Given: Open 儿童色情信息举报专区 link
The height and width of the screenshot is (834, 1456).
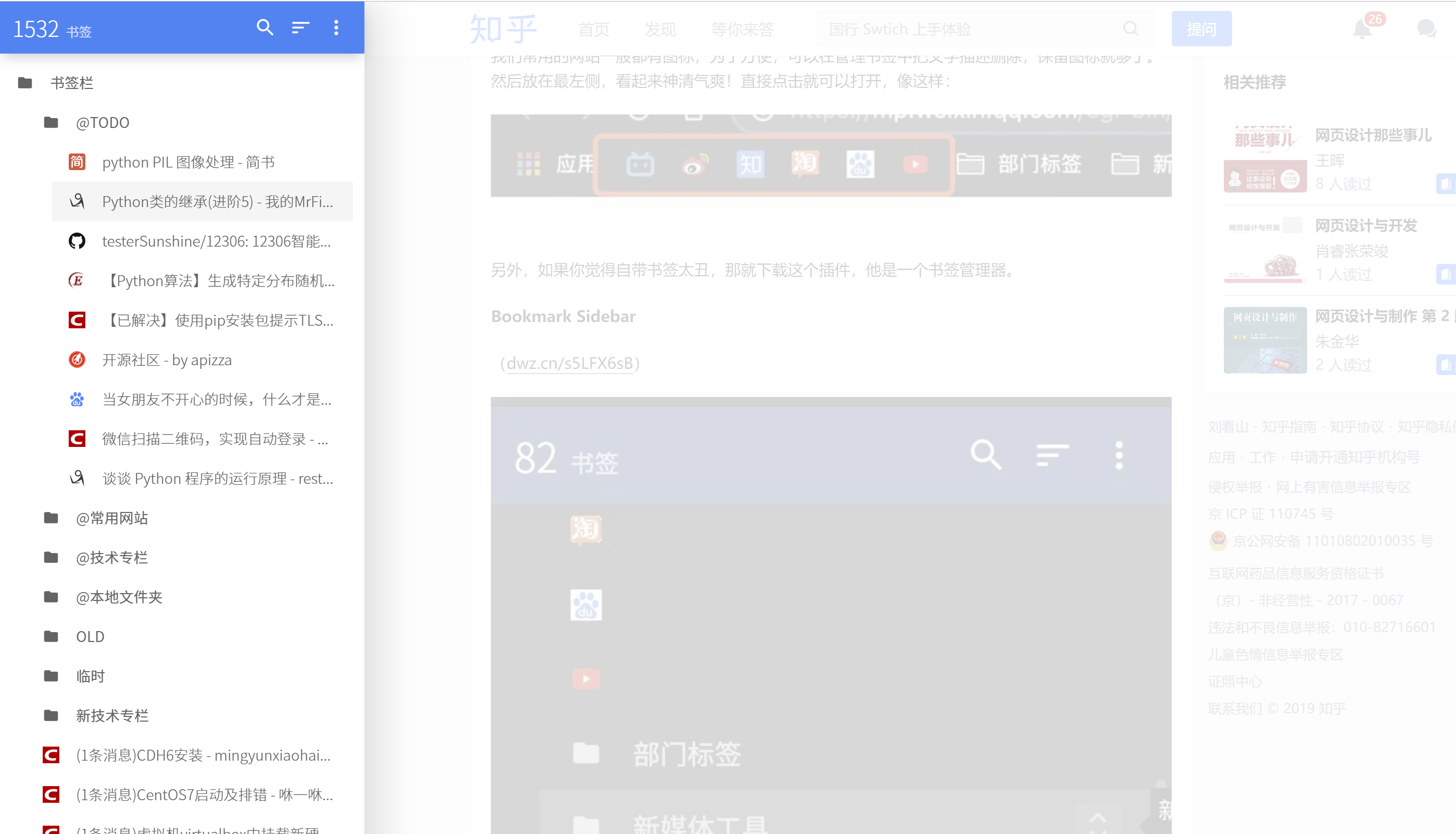Looking at the screenshot, I should [x=1275, y=655].
